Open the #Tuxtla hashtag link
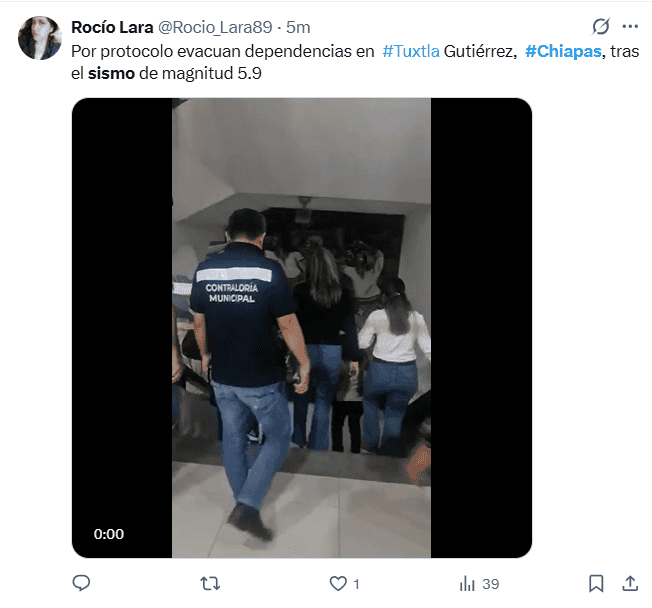Image resolution: width=652 pixels, height=608 pixels. coord(411,52)
